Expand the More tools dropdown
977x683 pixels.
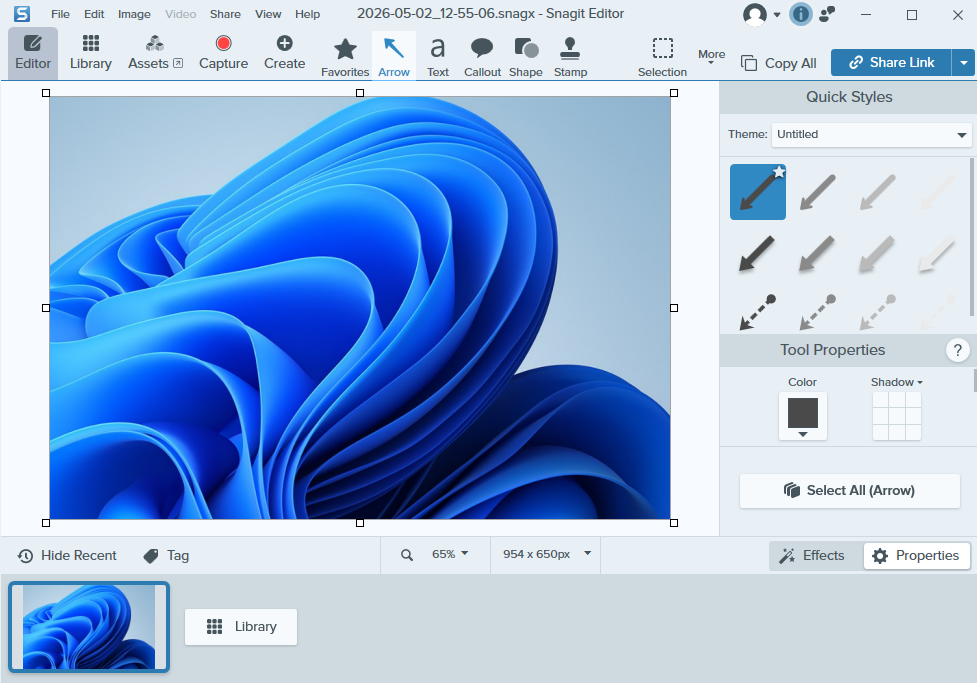711,56
